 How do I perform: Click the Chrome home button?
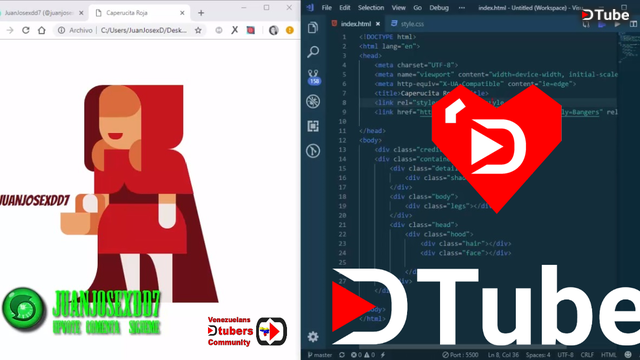[42, 30]
